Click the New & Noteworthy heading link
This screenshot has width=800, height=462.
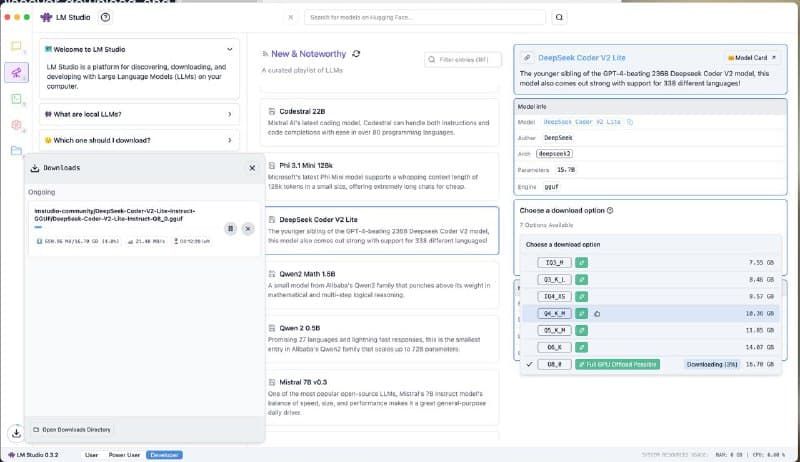308,54
